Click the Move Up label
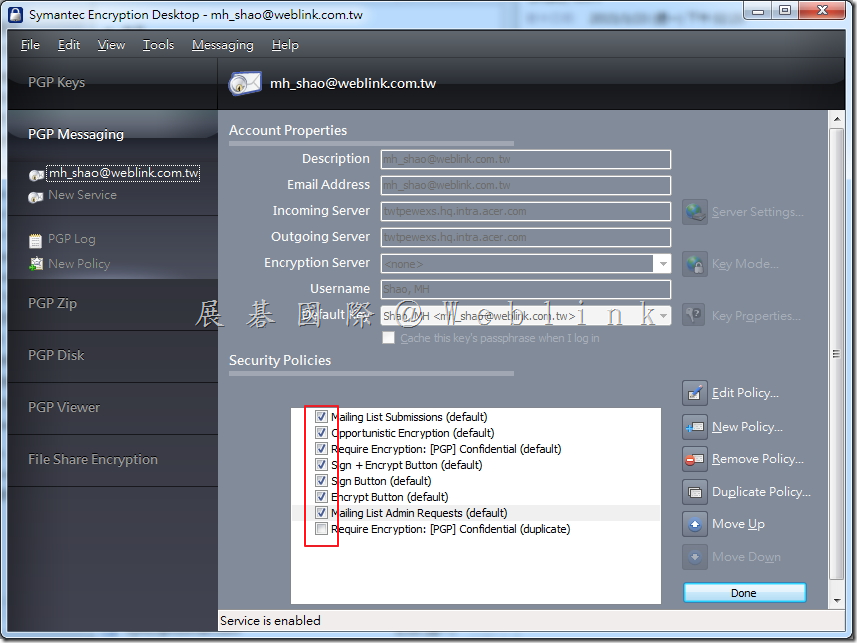Image resolution: width=857 pixels, height=643 pixels. (x=738, y=524)
